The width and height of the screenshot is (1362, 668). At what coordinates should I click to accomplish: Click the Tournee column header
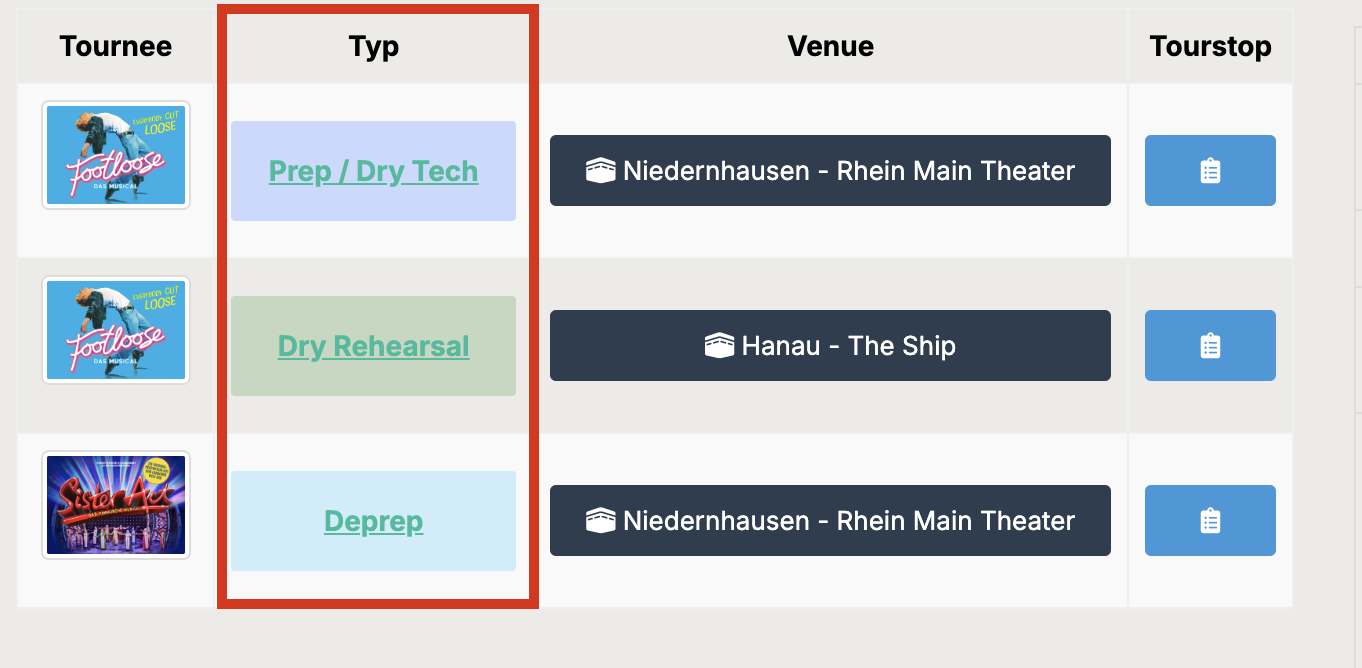coord(116,46)
